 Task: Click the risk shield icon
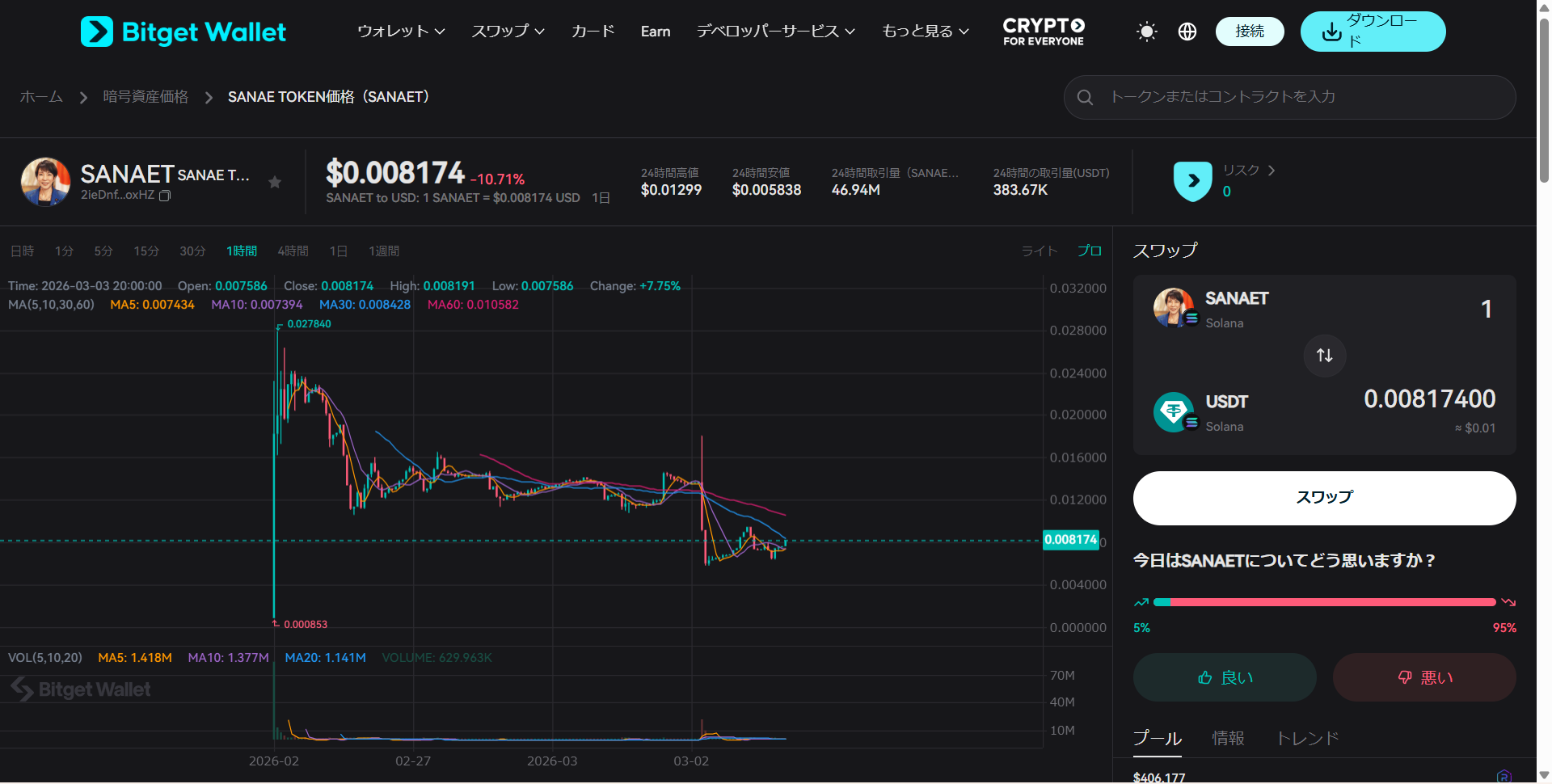tap(1192, 181)
